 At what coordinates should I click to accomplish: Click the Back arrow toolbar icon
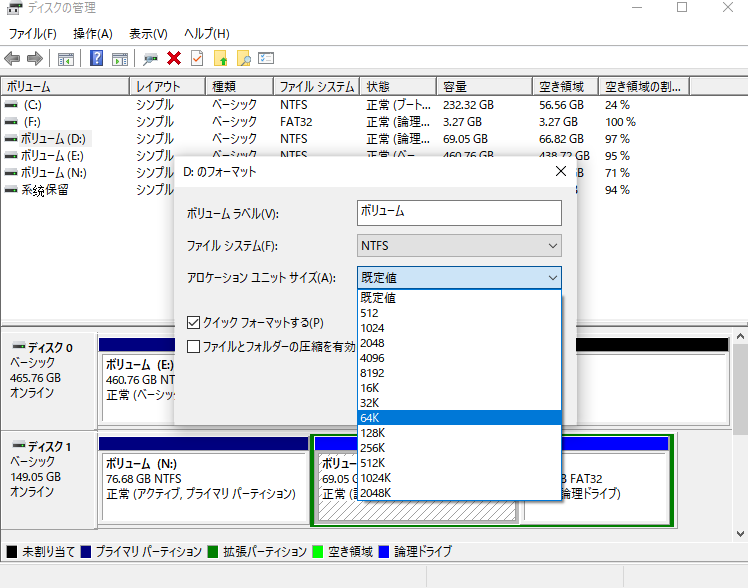tap(12, 59)
